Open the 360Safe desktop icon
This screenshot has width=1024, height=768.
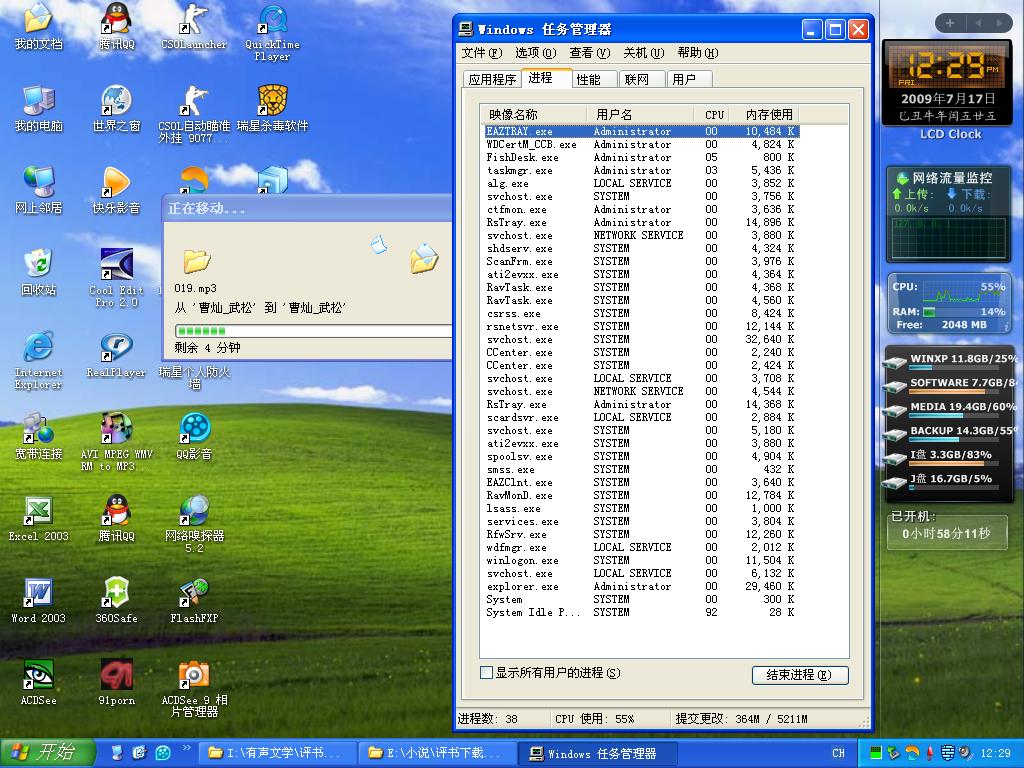point(116,594)
